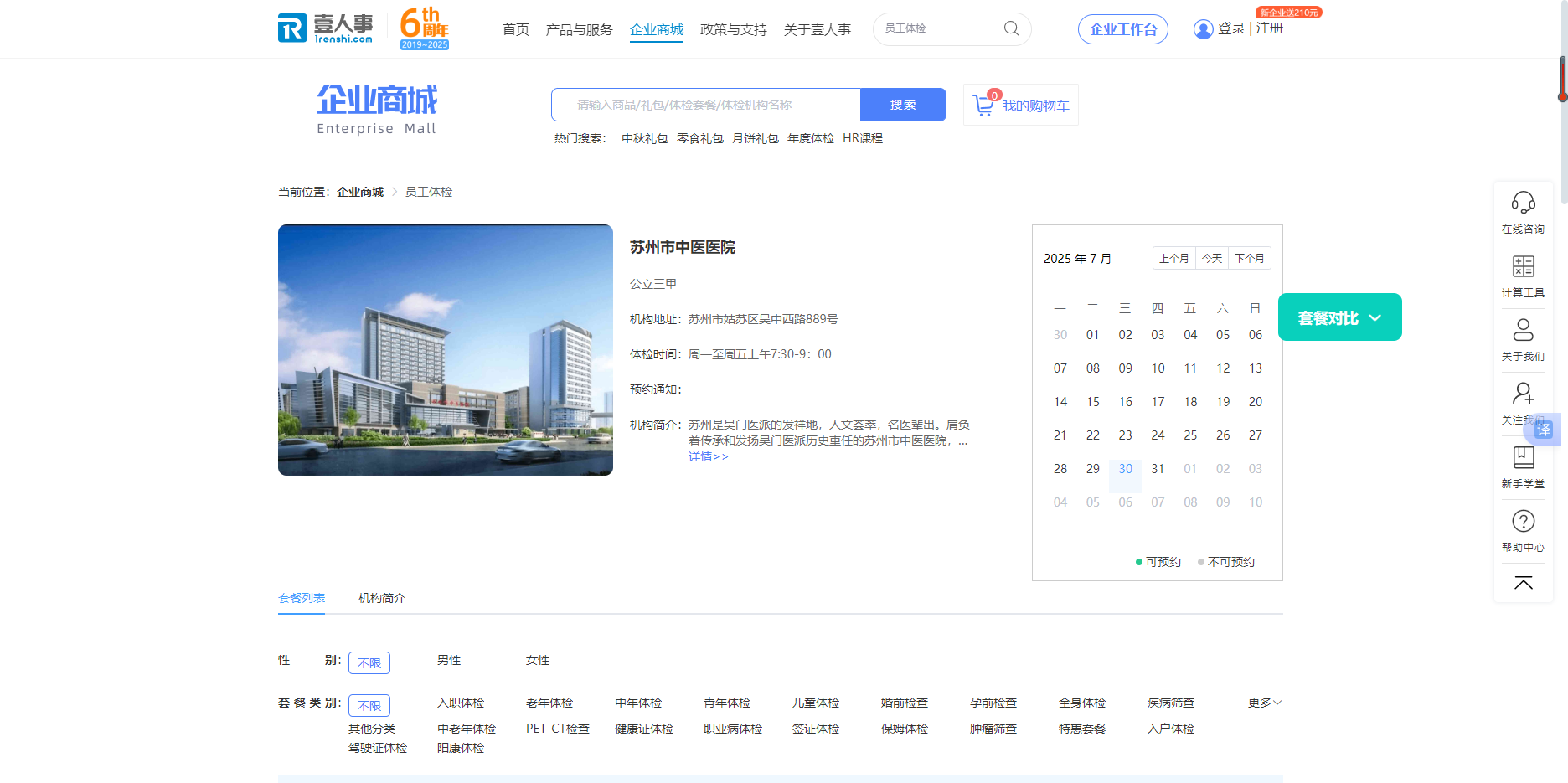Open 产品与服务 navigation menu

[x=579, y=29]
